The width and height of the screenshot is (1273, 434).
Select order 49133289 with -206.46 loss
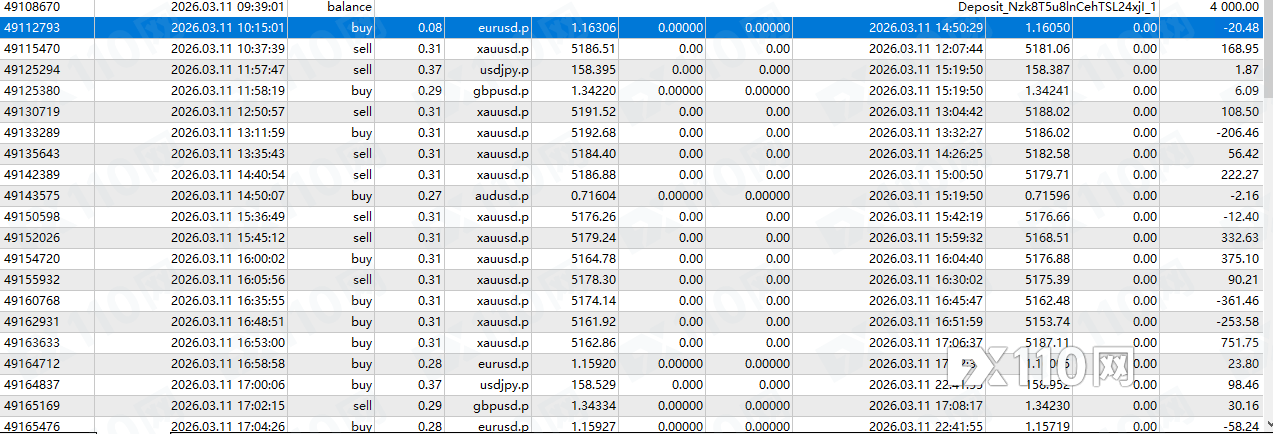pyautogui.click(x=32, y=132)
